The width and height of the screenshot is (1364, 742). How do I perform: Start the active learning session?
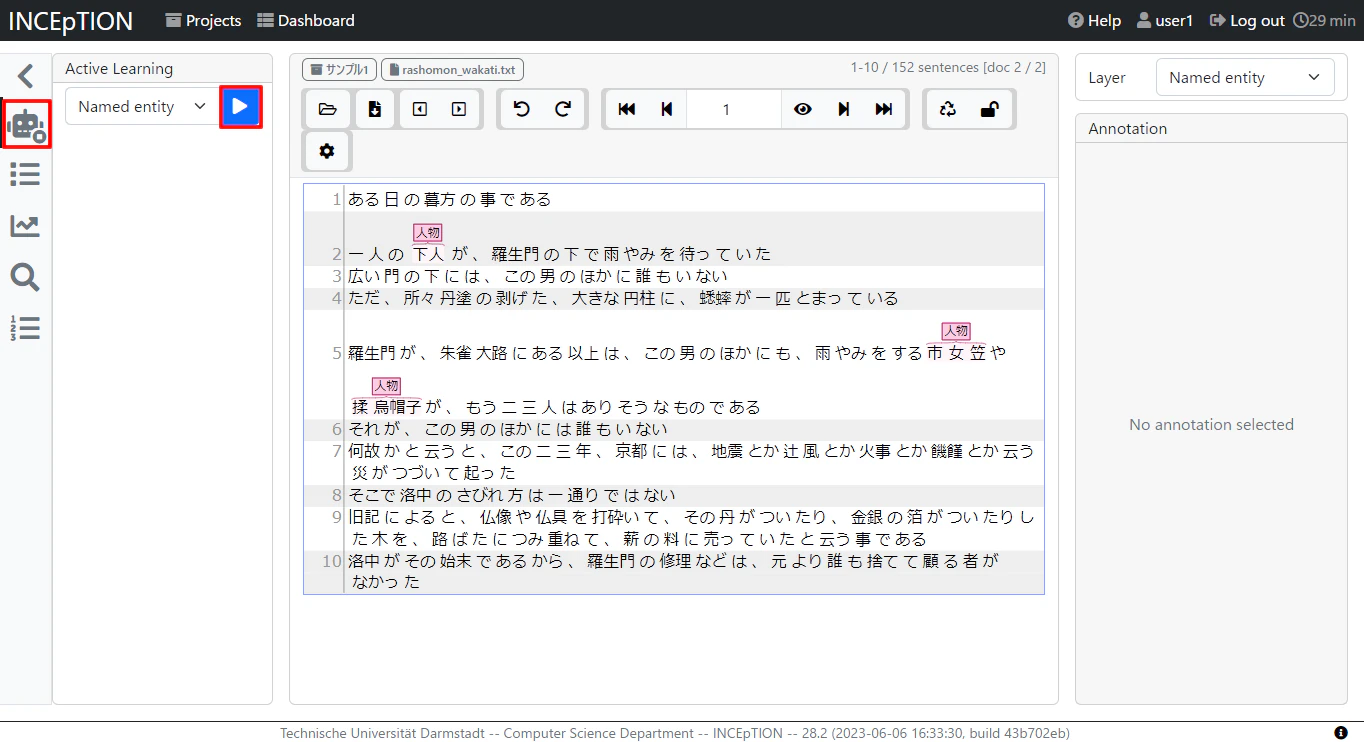pos(241,107)
